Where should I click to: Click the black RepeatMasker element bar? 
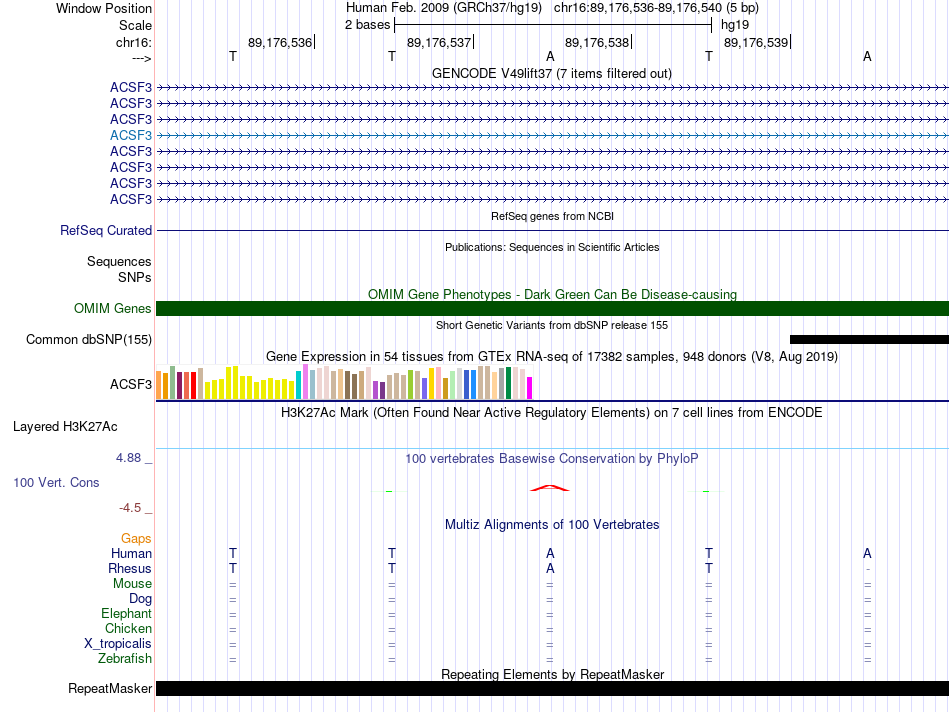click(552, 688)
